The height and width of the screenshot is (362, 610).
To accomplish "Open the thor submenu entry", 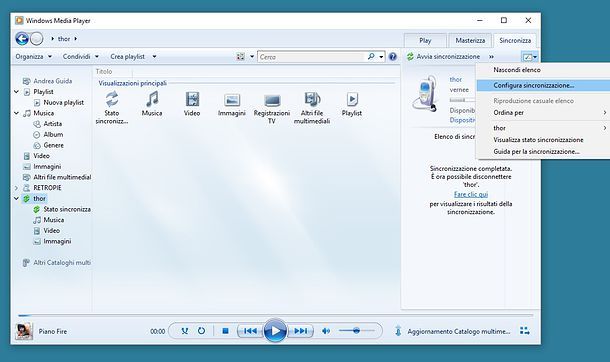I will click(x=543, y=128).
